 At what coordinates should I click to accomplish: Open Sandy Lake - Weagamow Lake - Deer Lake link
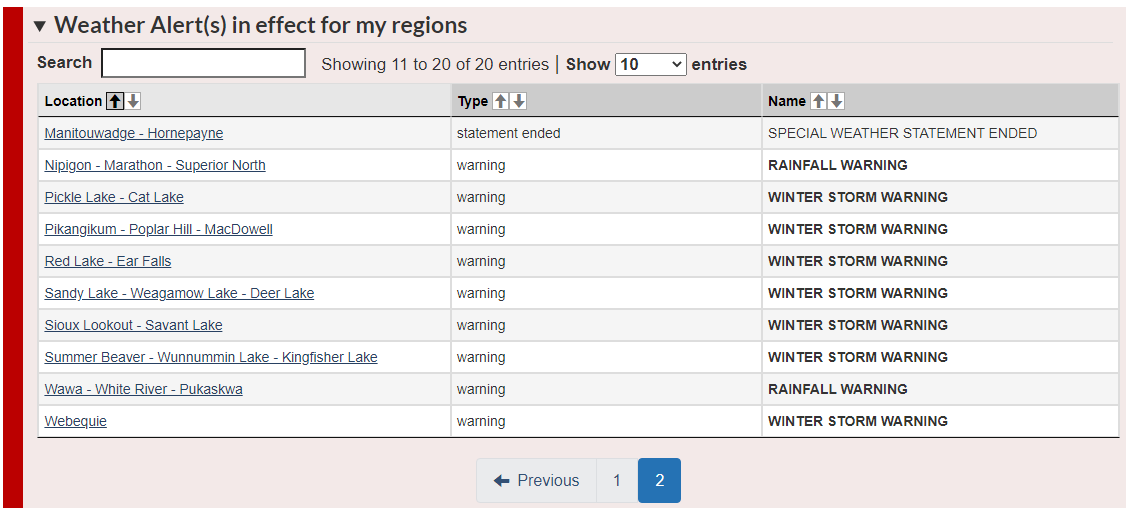point(180,293)
